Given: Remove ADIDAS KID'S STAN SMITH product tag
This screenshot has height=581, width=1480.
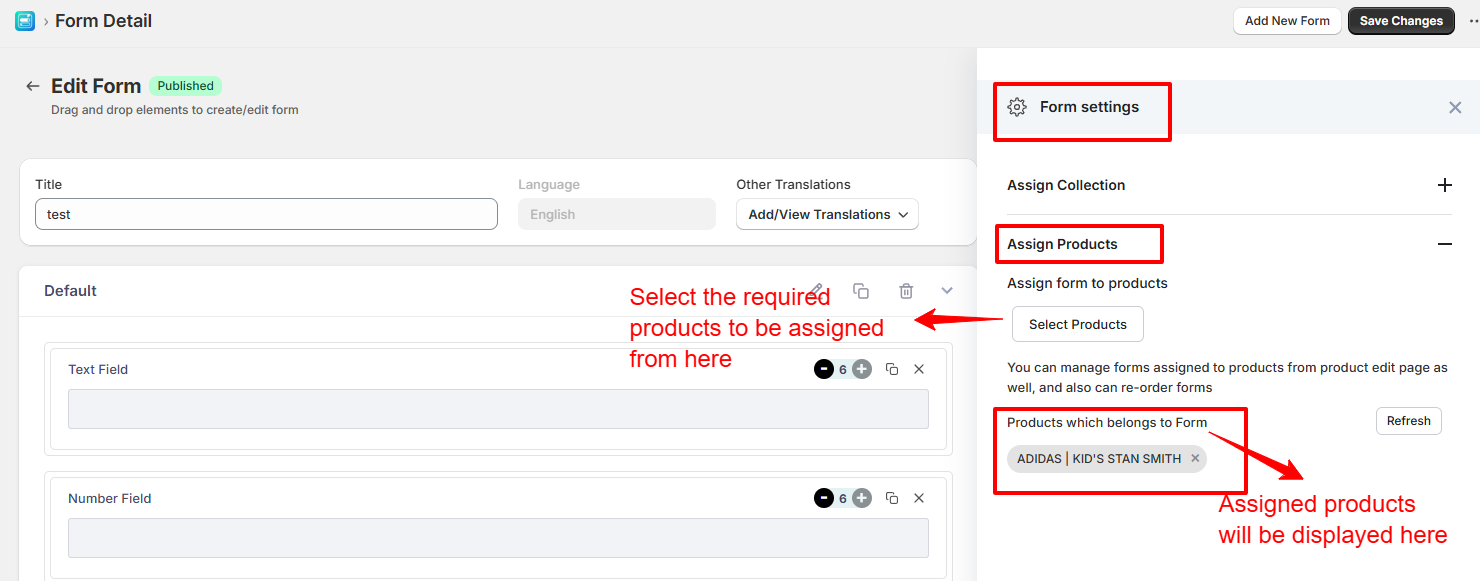Looking at the screenshot, I should coord(1194,459).
